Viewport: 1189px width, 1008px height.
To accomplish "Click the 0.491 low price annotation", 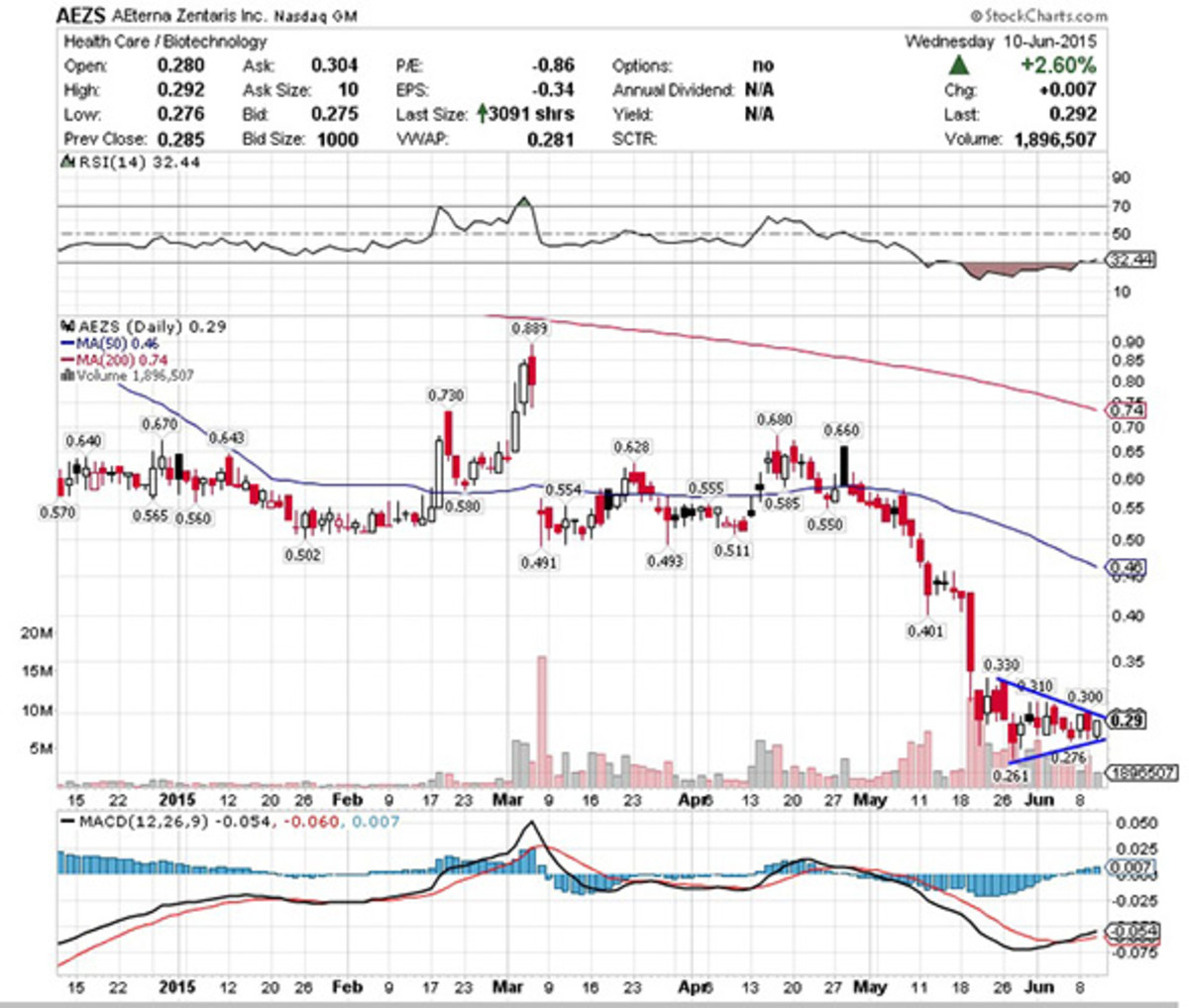I will click(x=538, y=562).
